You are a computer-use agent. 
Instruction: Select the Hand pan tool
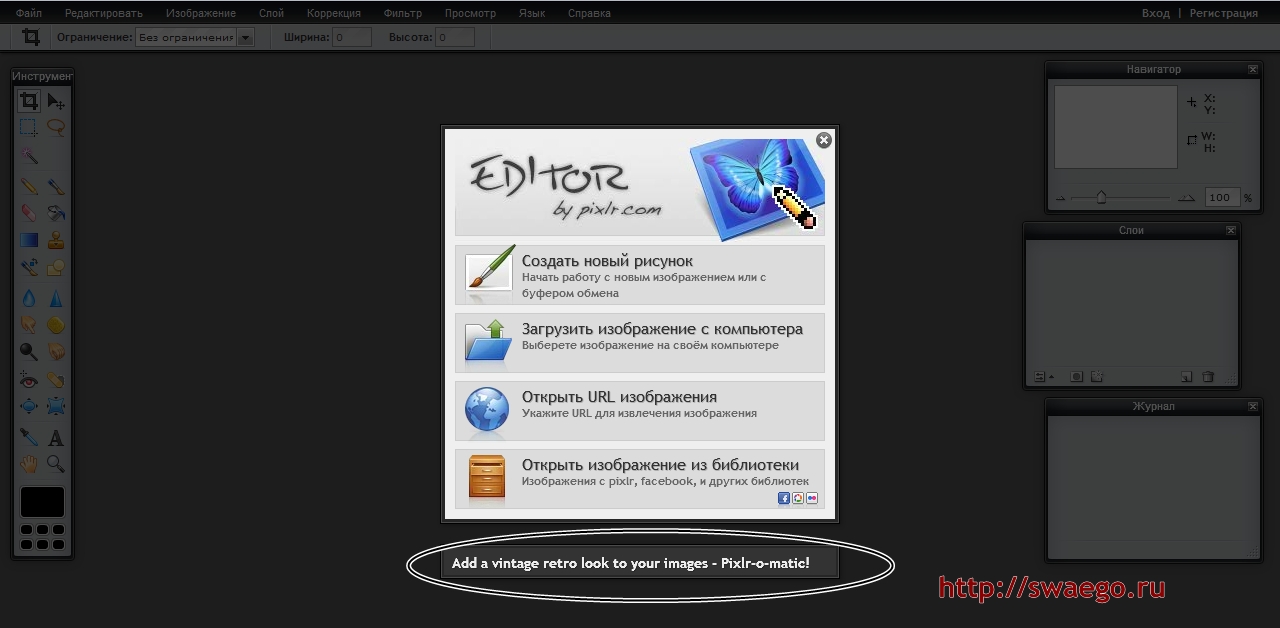point(29,464)
